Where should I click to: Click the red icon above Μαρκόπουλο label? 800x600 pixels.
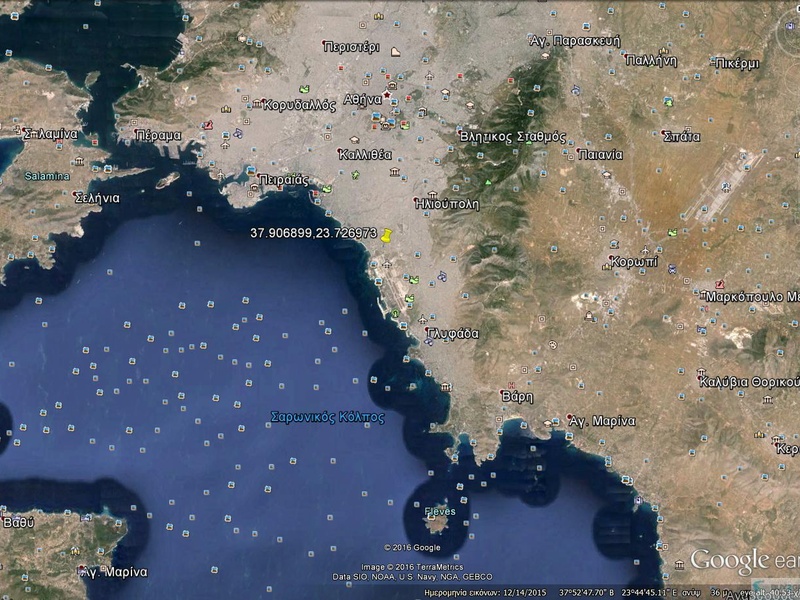(720, 285)
